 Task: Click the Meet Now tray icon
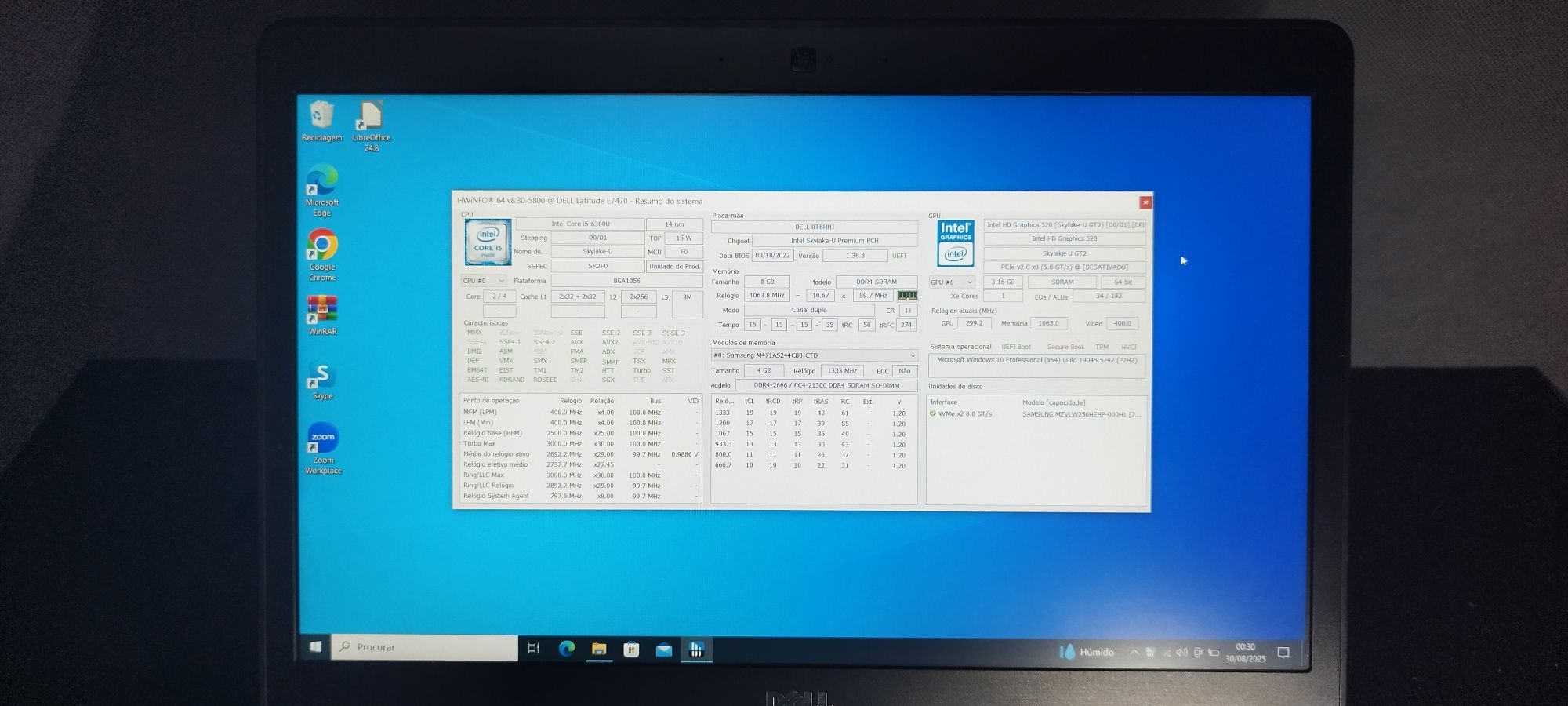click(1197, 653)
